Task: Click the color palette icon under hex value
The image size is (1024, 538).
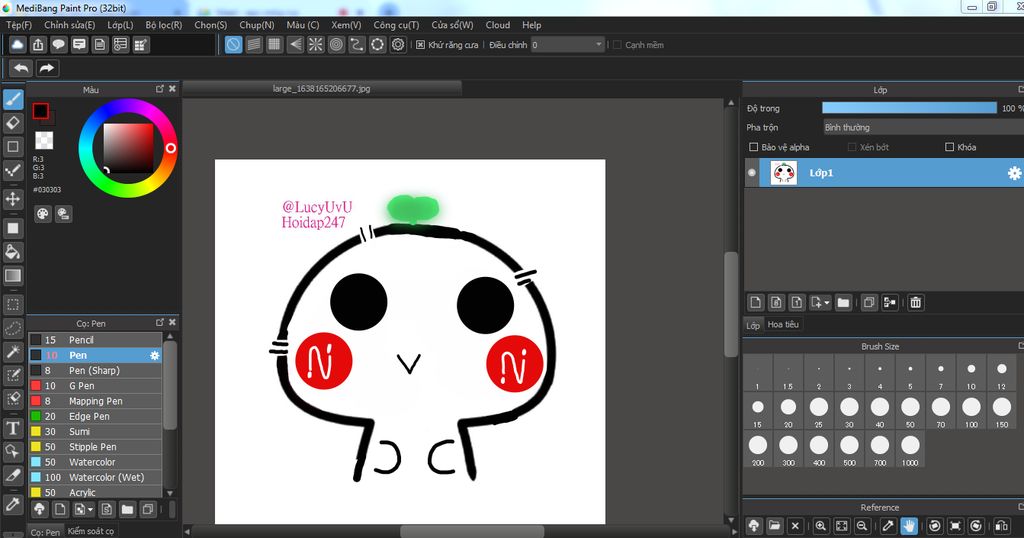Action: [42, 214]
